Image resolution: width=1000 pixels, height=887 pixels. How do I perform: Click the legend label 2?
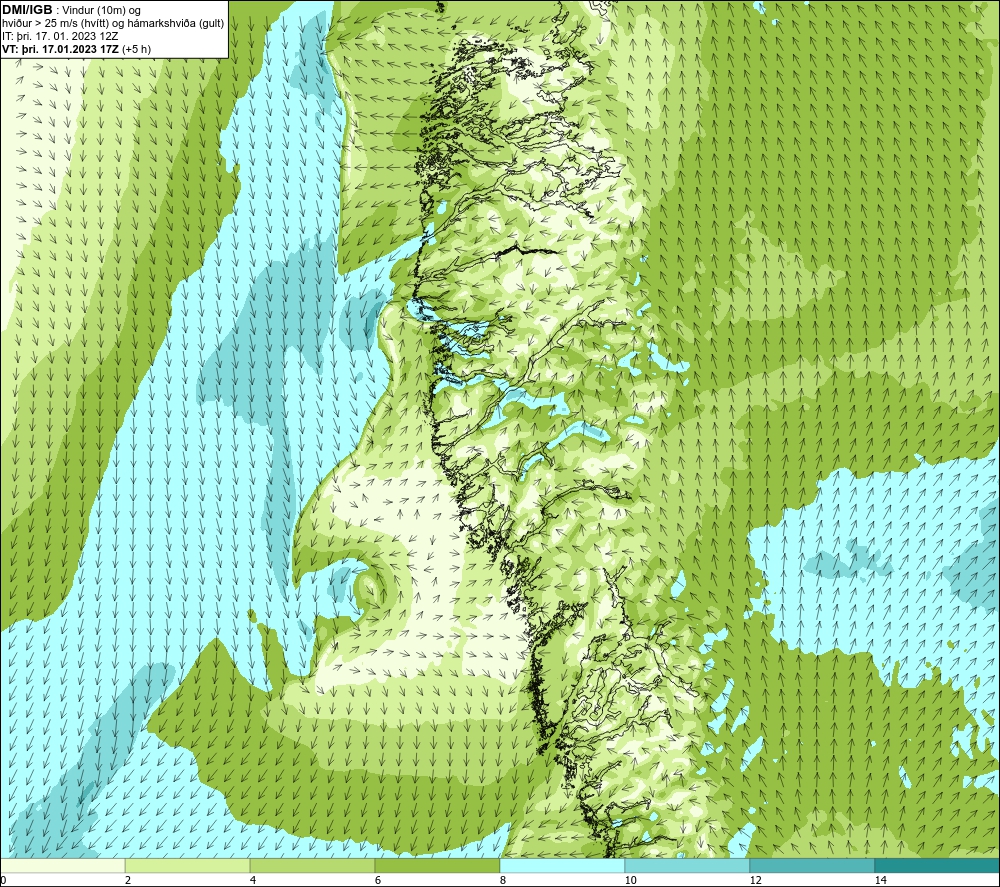click(128, 880)
